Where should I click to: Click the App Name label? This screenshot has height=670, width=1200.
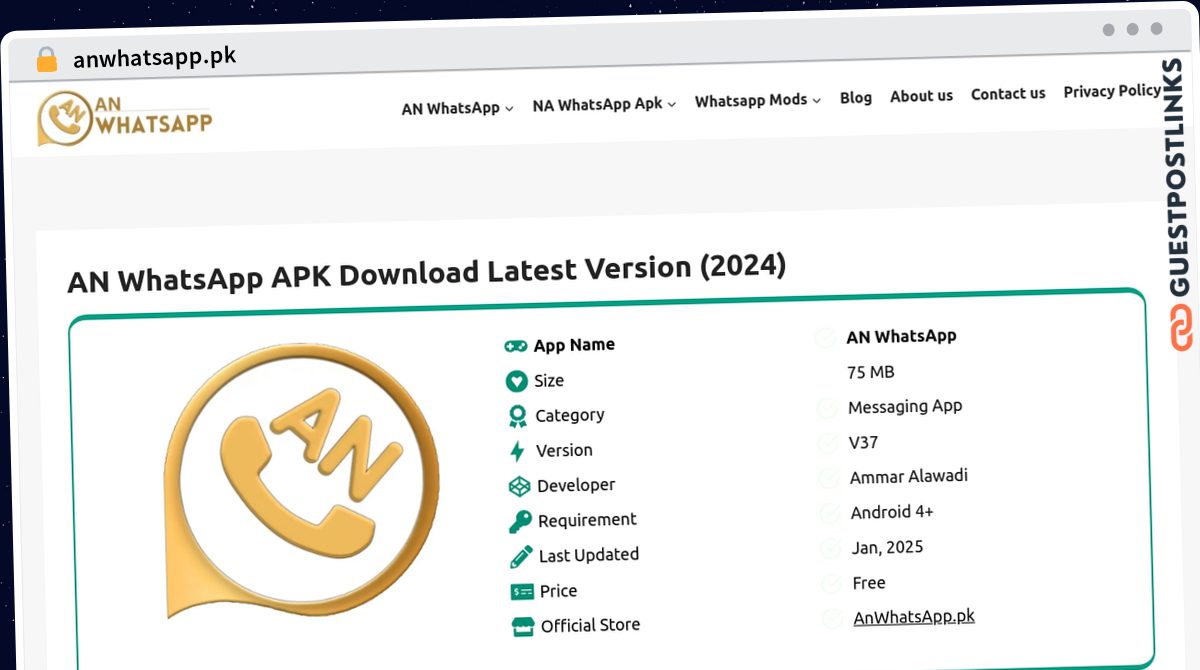tap(574, 345)
